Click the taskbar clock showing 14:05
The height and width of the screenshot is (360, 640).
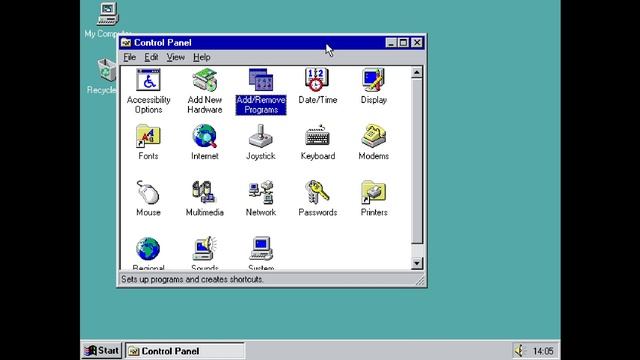click(x=543, y=351)
